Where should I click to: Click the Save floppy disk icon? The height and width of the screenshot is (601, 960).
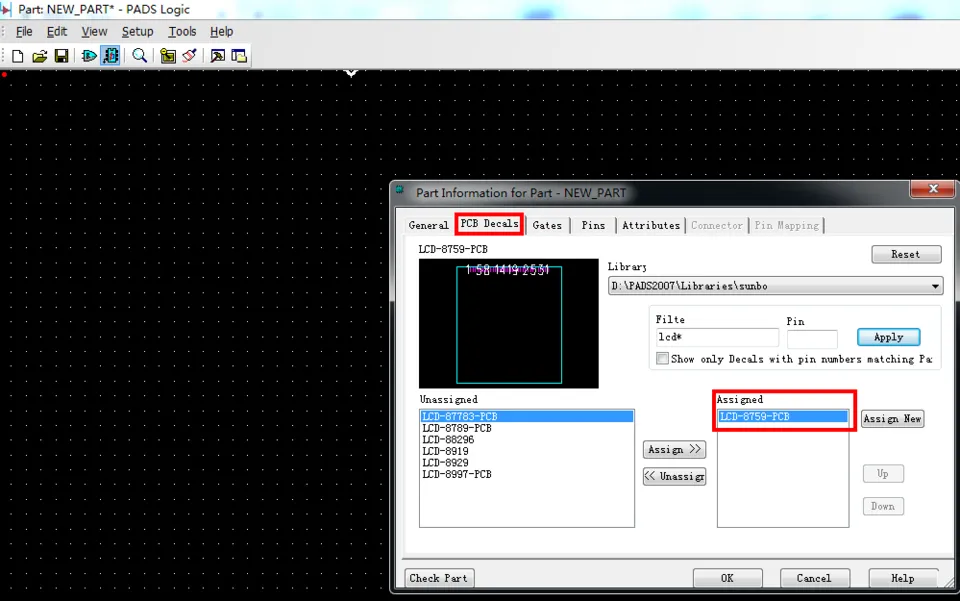pyautogui.click(x=61, y=56)
